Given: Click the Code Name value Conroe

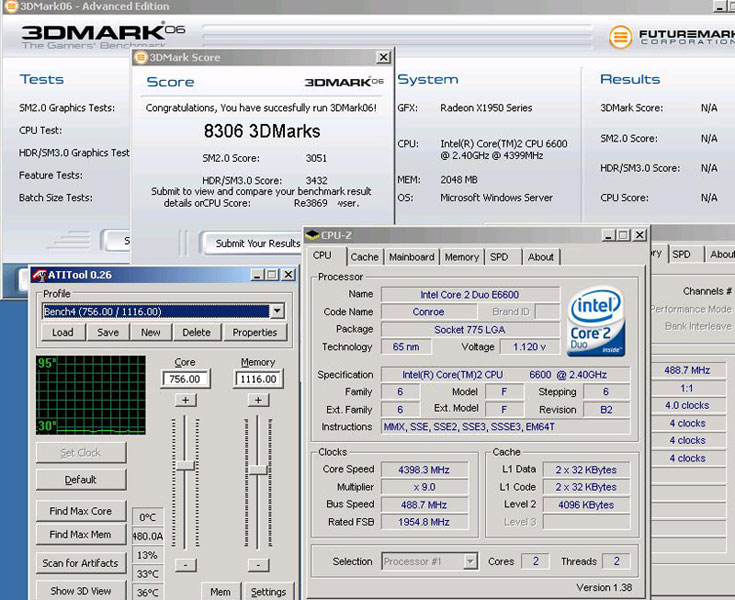Looking at the screenshot, I should (x=428, y=312).
